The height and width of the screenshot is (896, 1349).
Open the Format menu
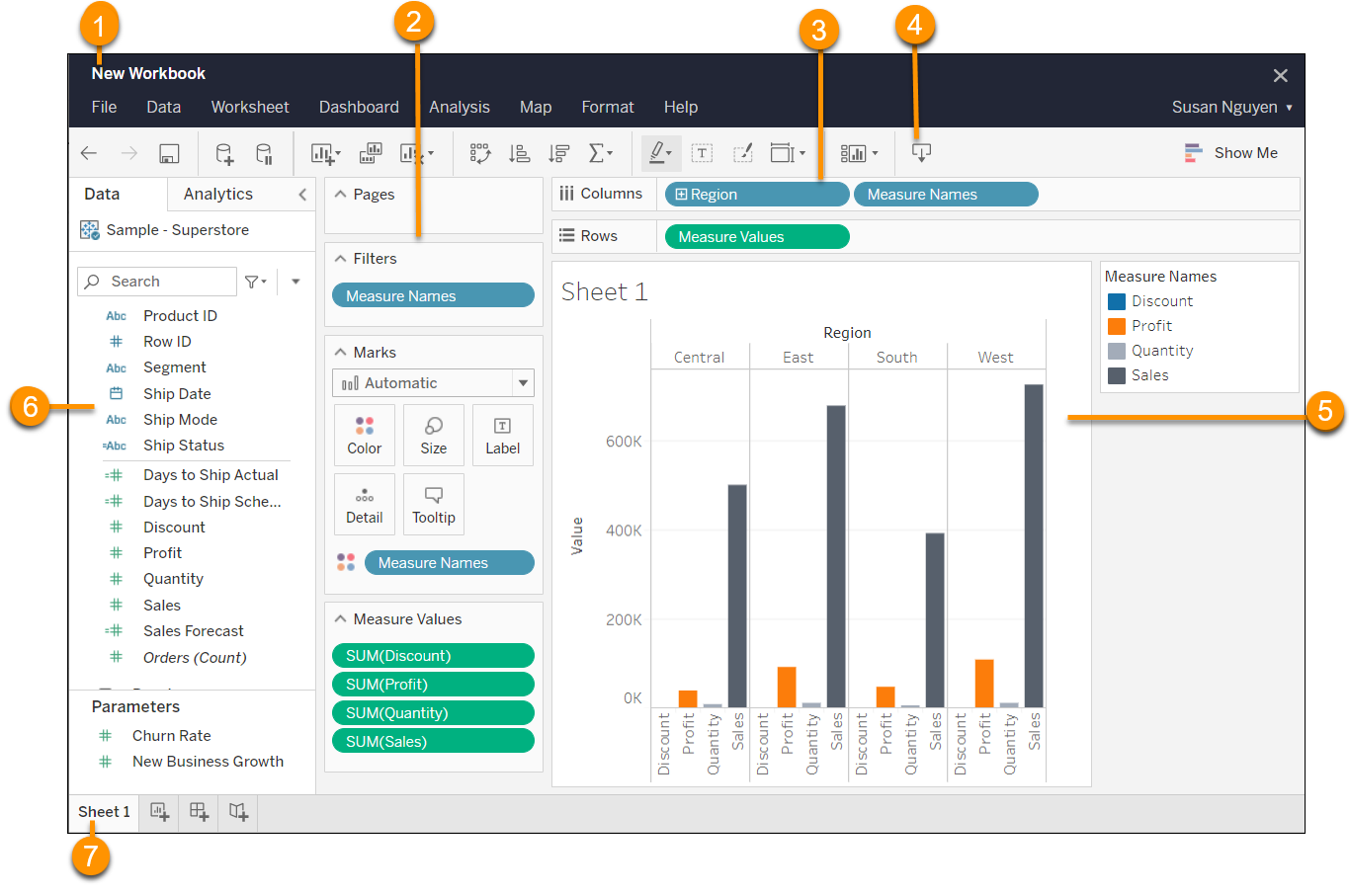click(608, 107)
